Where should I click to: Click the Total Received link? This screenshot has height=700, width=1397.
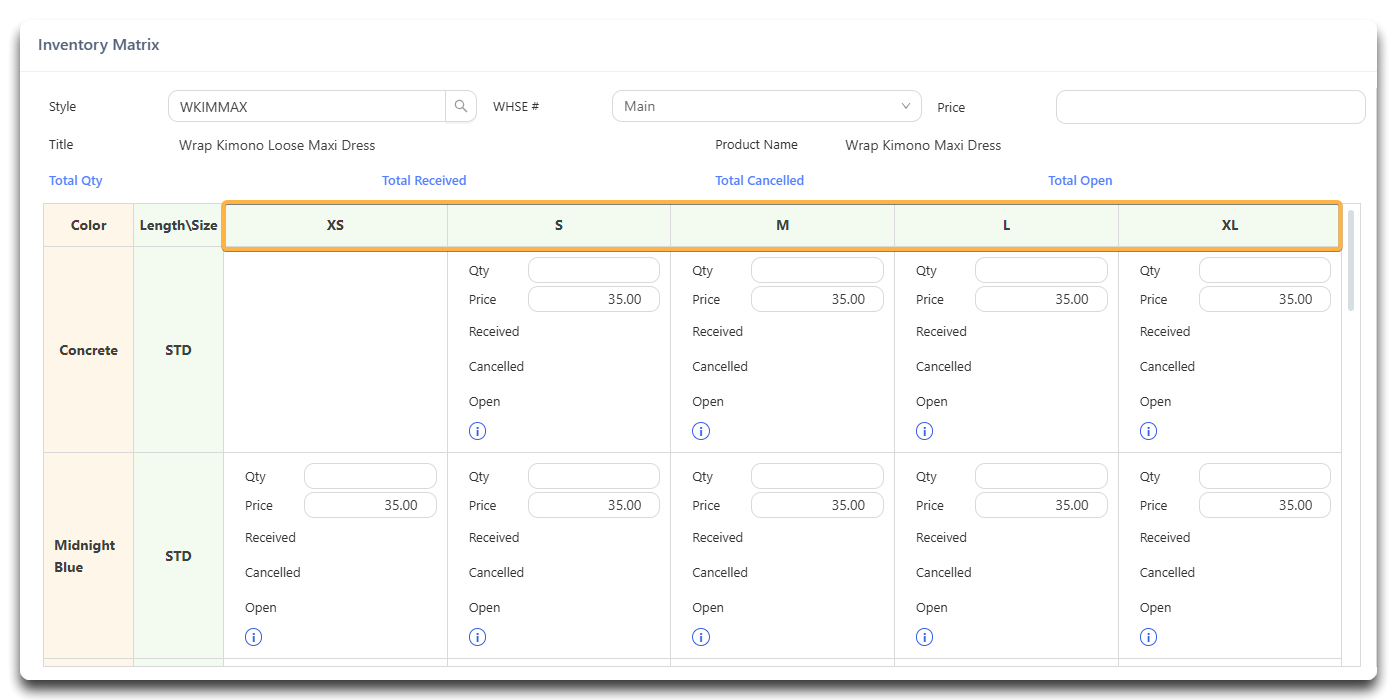point(424,181)
